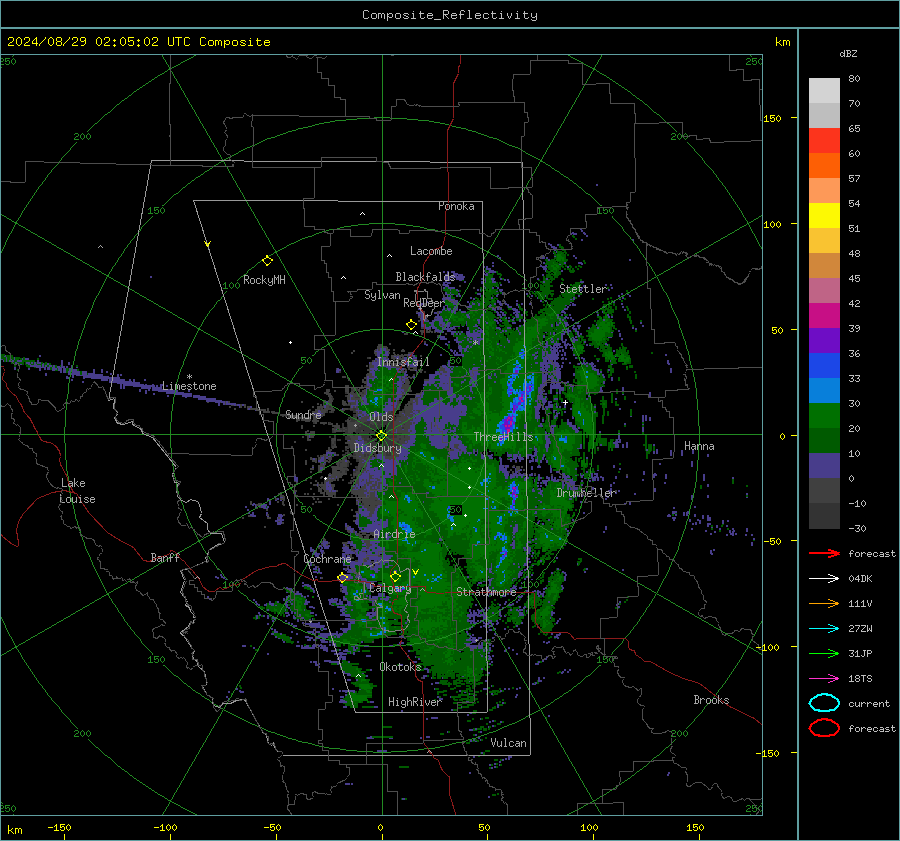Click the red forecast arrow in legend
The width and height of the screenshot is (900, 841).
pos(824,553)
